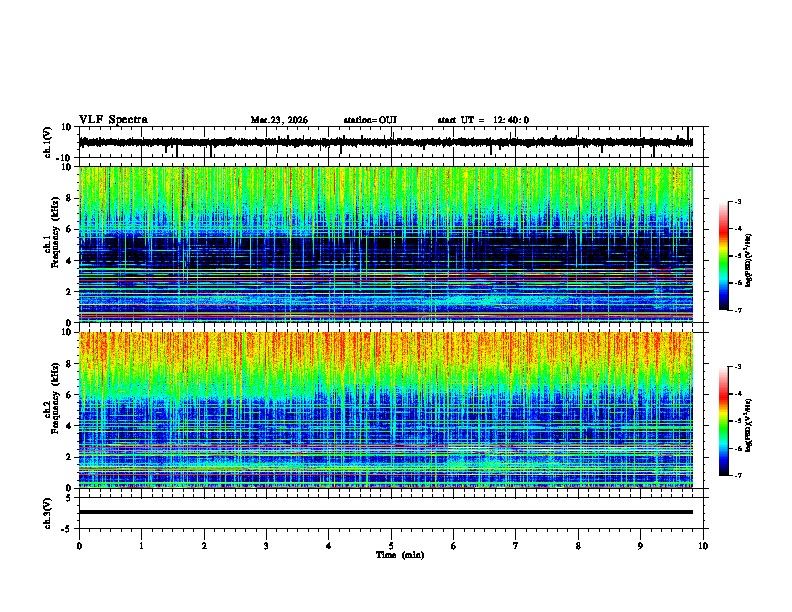Click time-axis tick label "7"

516,546
